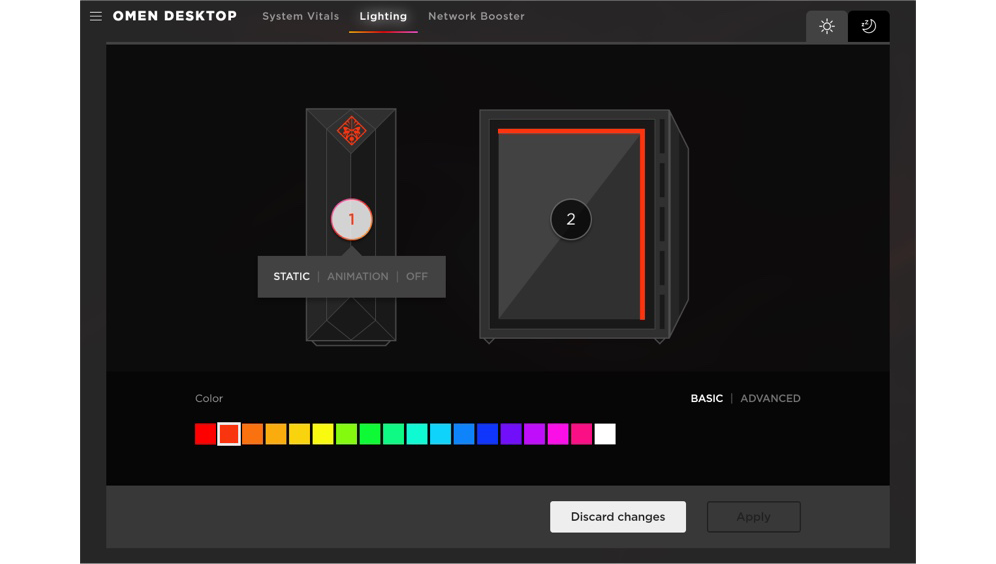Pick the pure green swatch
The image size is (996, 564).
370,434
